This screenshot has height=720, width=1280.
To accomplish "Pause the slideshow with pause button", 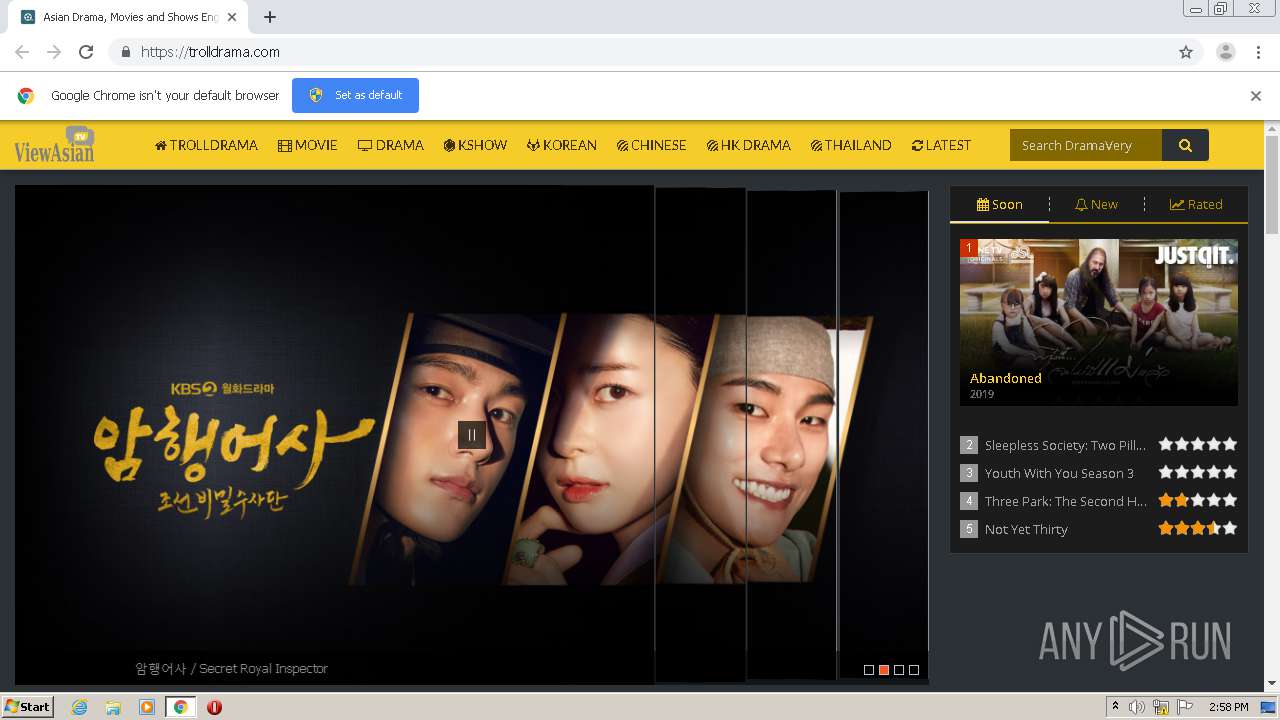I will 472,435.
